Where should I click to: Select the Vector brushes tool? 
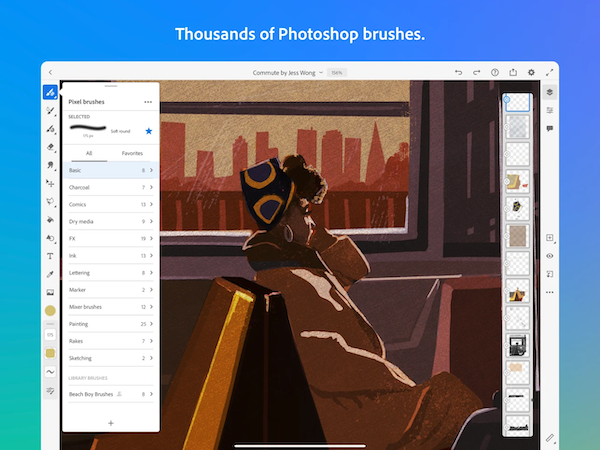point(50,129)
